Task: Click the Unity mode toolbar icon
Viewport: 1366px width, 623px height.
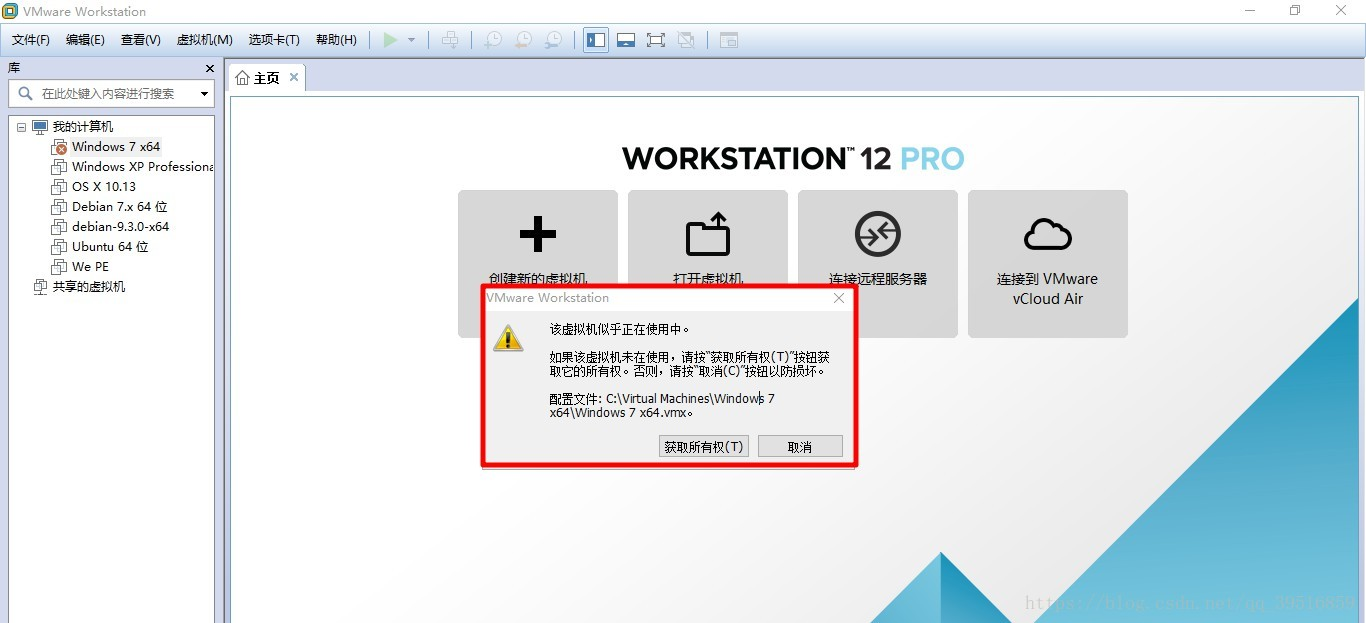Action: 686,40
